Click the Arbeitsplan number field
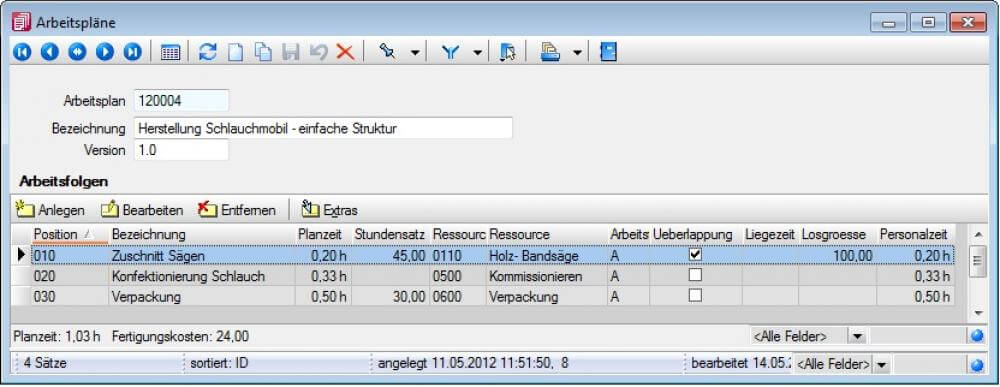The image size is (1000, 387). (x=181, y=100)
